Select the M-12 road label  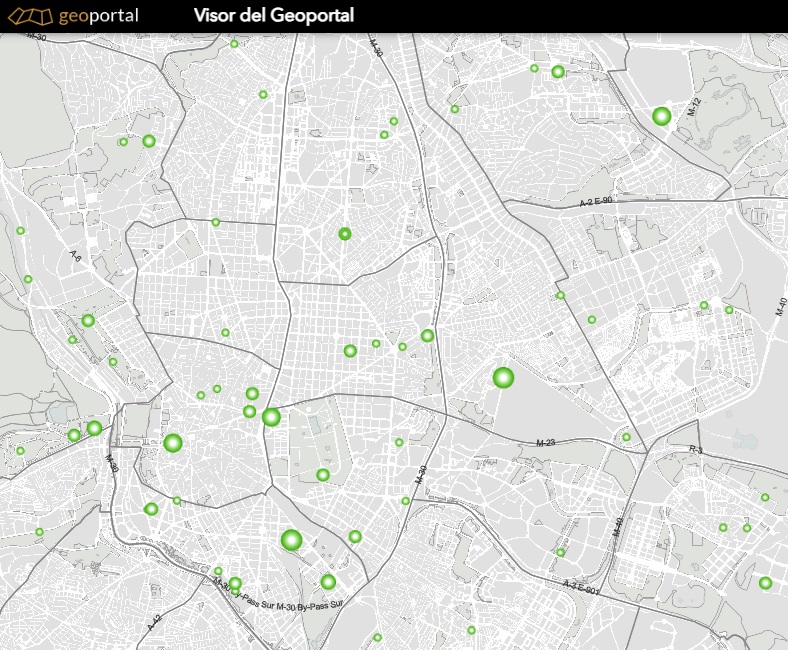pos(692,107)
